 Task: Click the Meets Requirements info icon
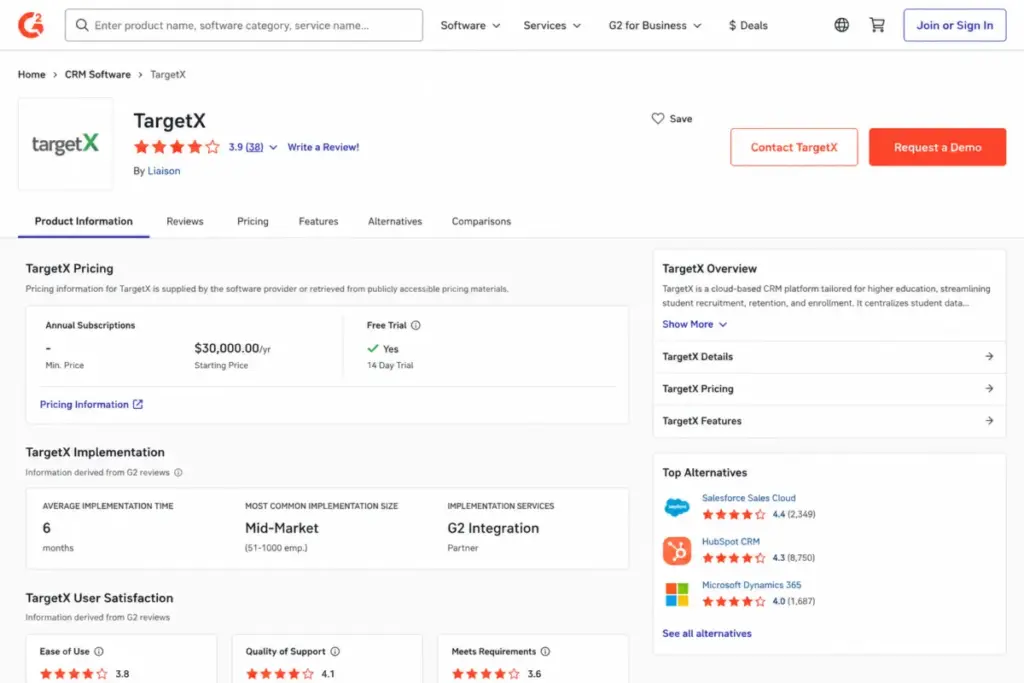[545, 651]
